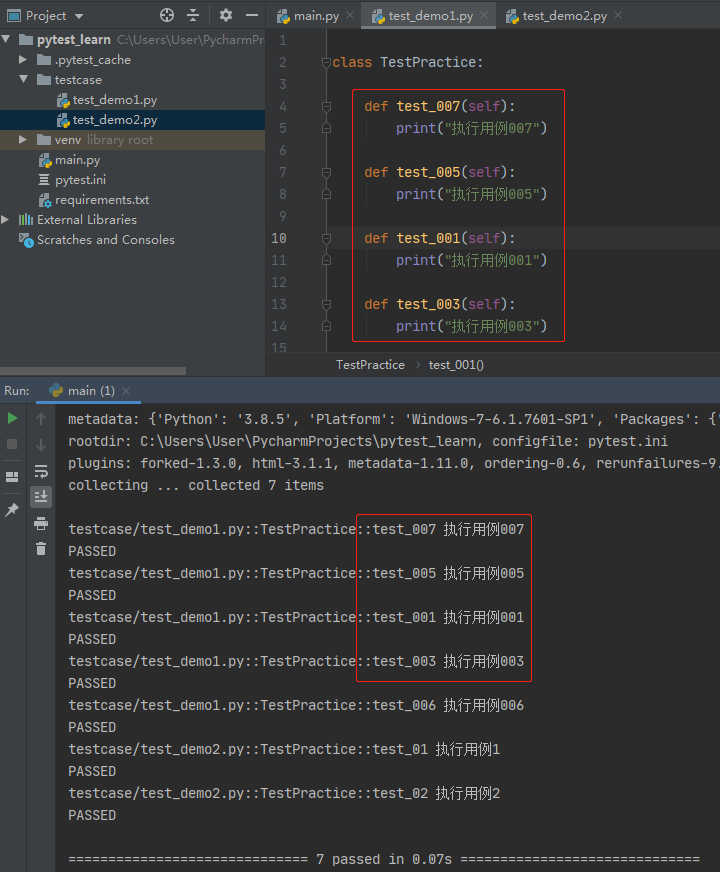
Task: Click the stop process square icon
Action: (12, 444)
